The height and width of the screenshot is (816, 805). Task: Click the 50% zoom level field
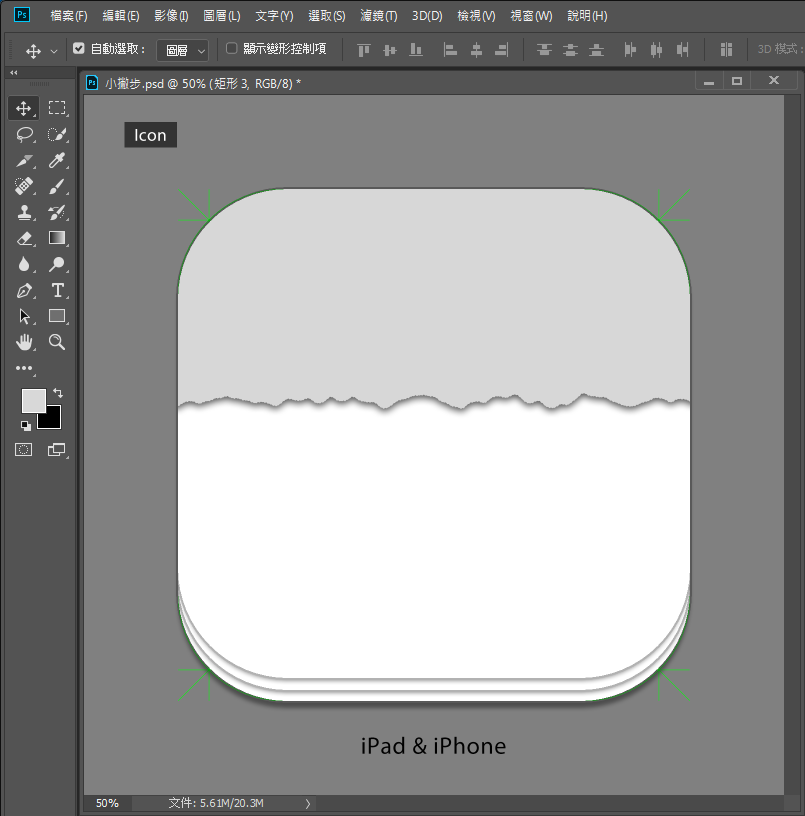click(107, 804)
